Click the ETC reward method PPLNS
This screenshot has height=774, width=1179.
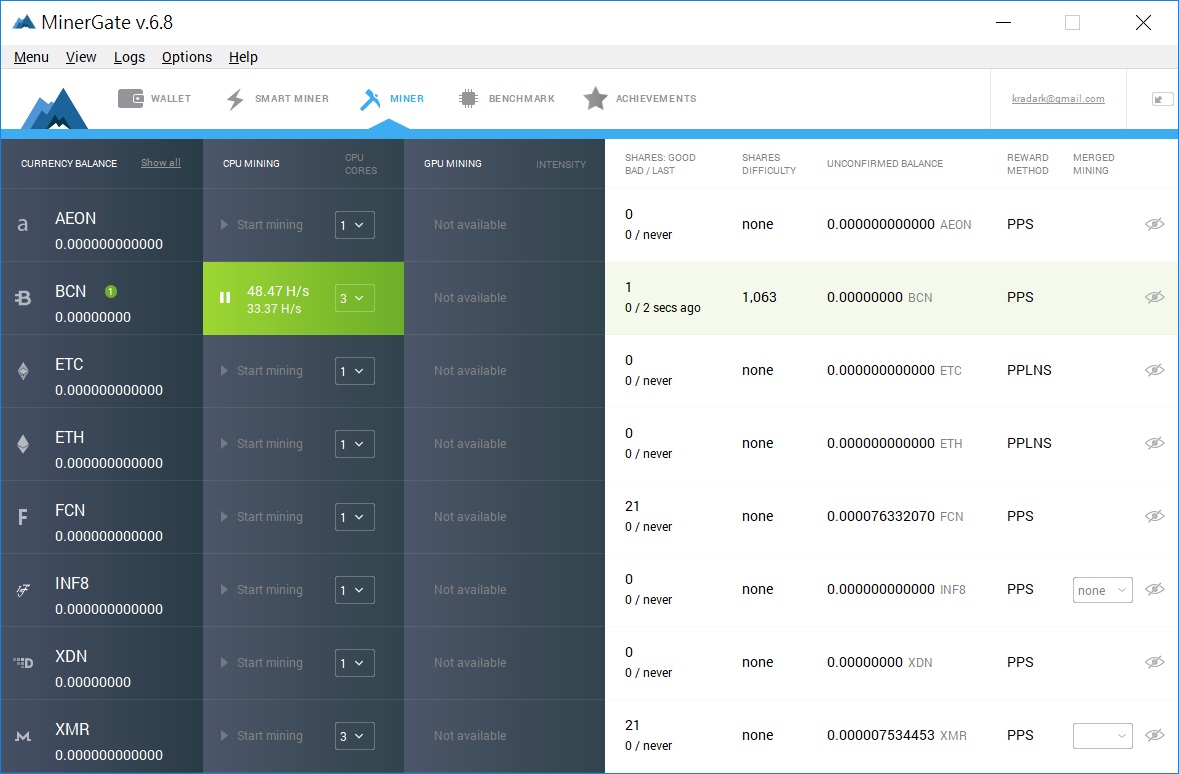(x=1029, y=370)
